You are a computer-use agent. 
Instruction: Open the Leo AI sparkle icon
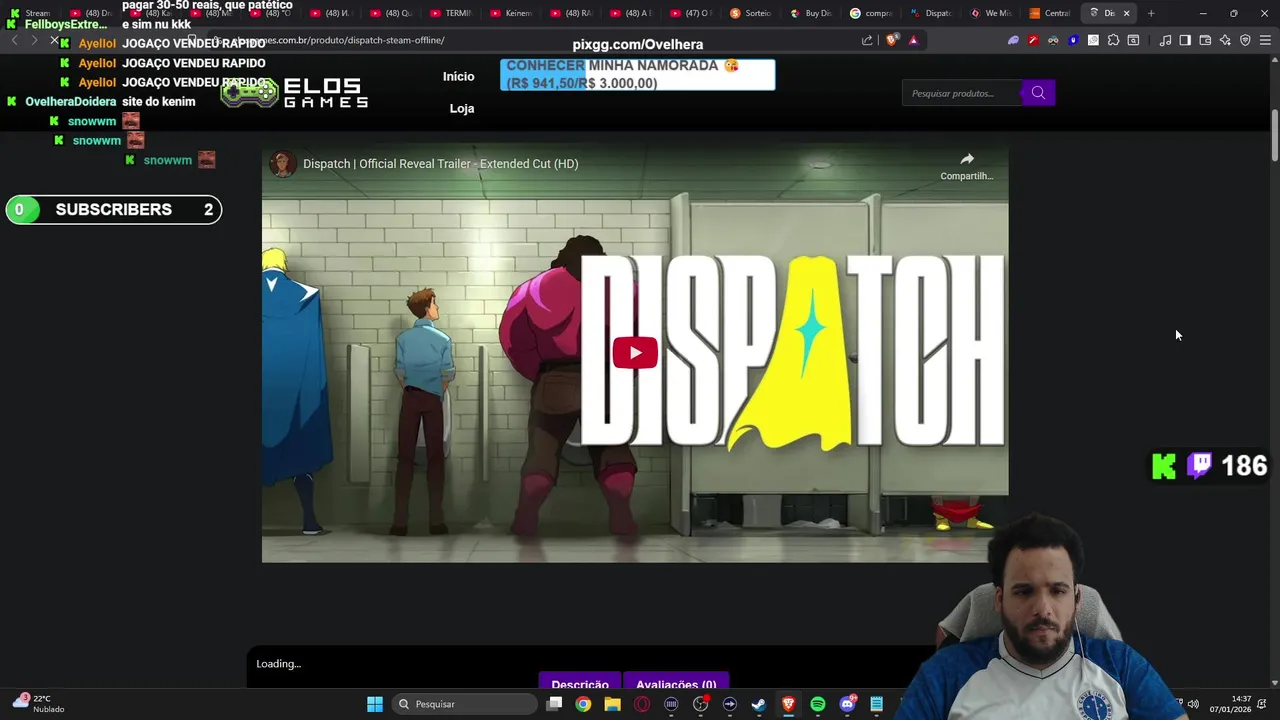coord(1225,40)
